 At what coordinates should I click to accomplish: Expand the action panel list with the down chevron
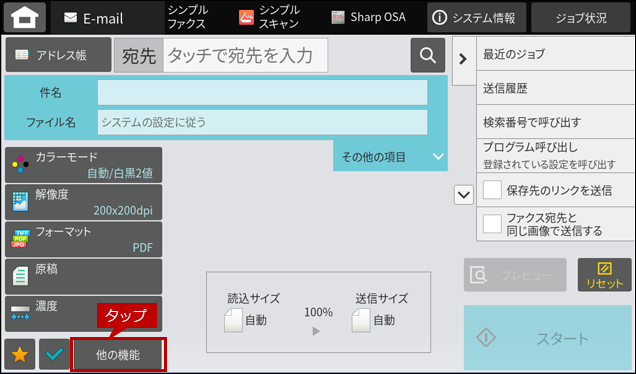click(464, 195)
